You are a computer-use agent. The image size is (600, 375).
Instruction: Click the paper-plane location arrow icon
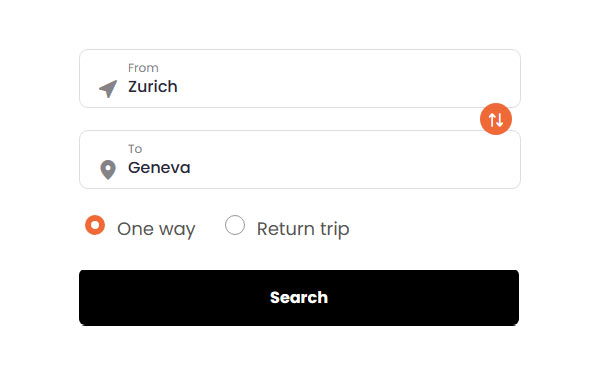click(108, 89)
